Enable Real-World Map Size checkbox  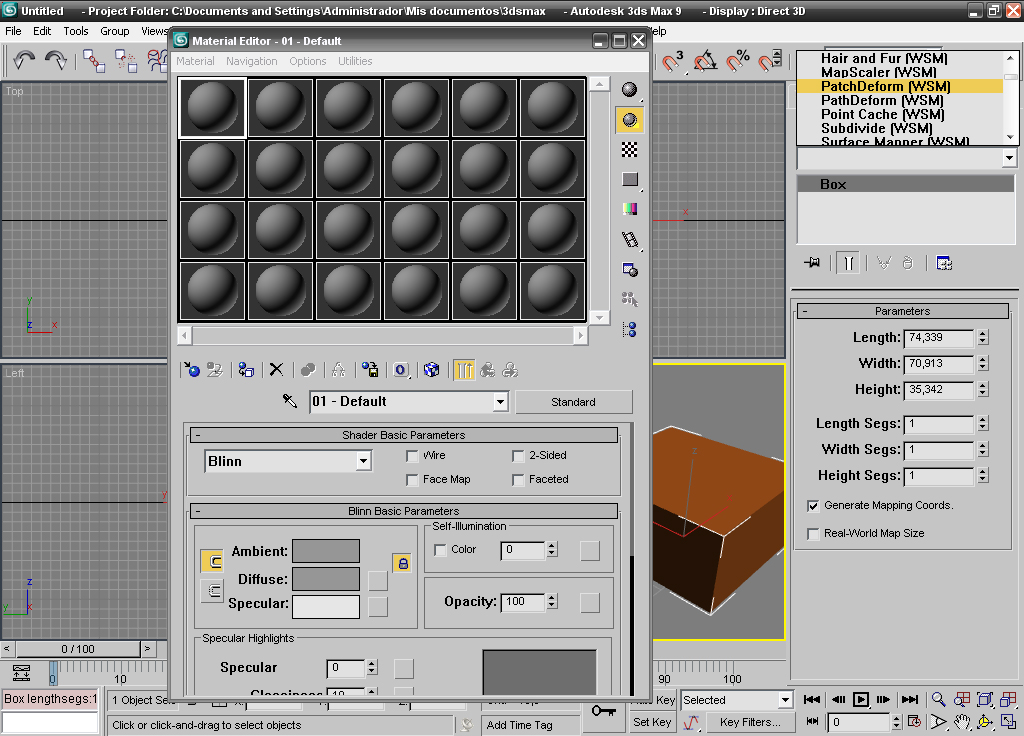(x=813, y=534)
